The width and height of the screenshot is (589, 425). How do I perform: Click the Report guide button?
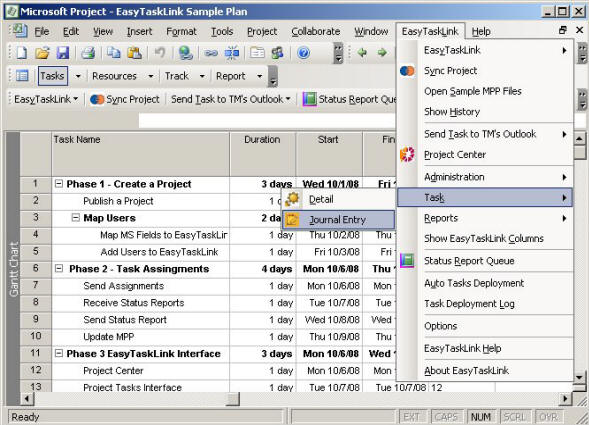(230, 76)
